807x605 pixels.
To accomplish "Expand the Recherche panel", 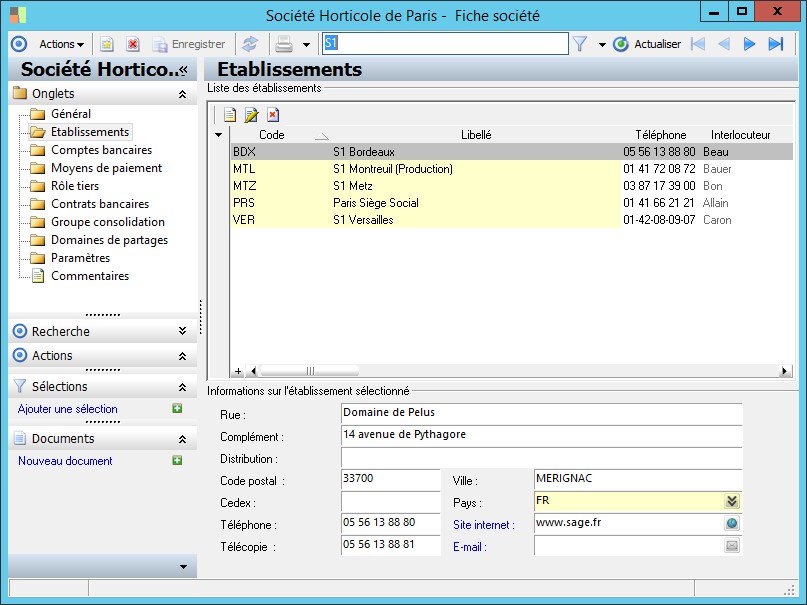I will click(181, 331).
